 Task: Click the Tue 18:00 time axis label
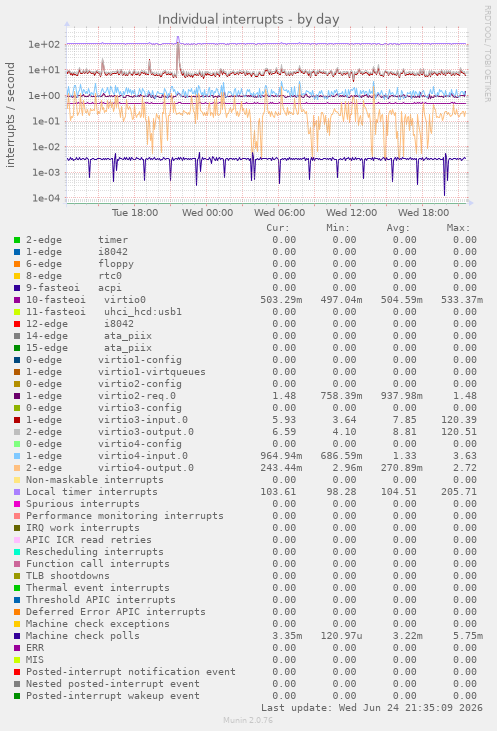tap(135, 213)
